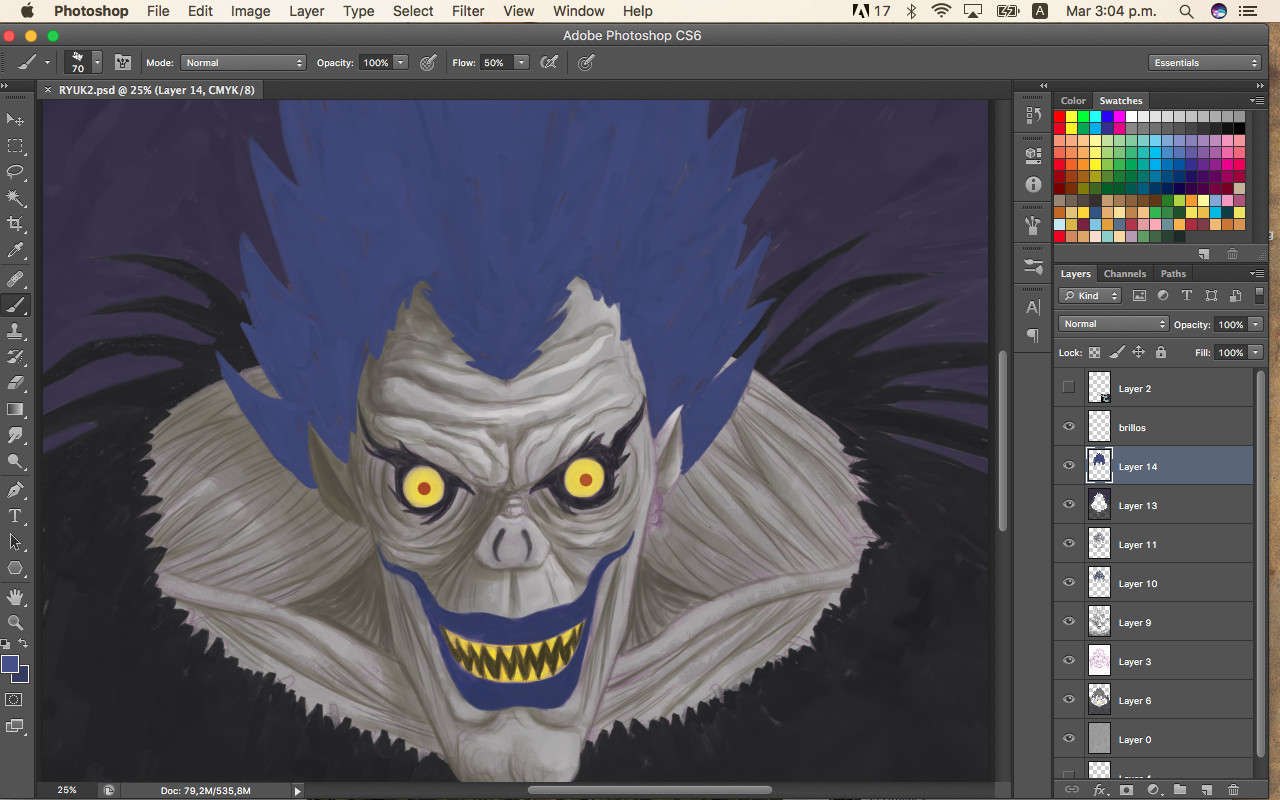Screen dimensions: 1280x800
Task: Select the Eraser tool
Action: pos(16,383)
